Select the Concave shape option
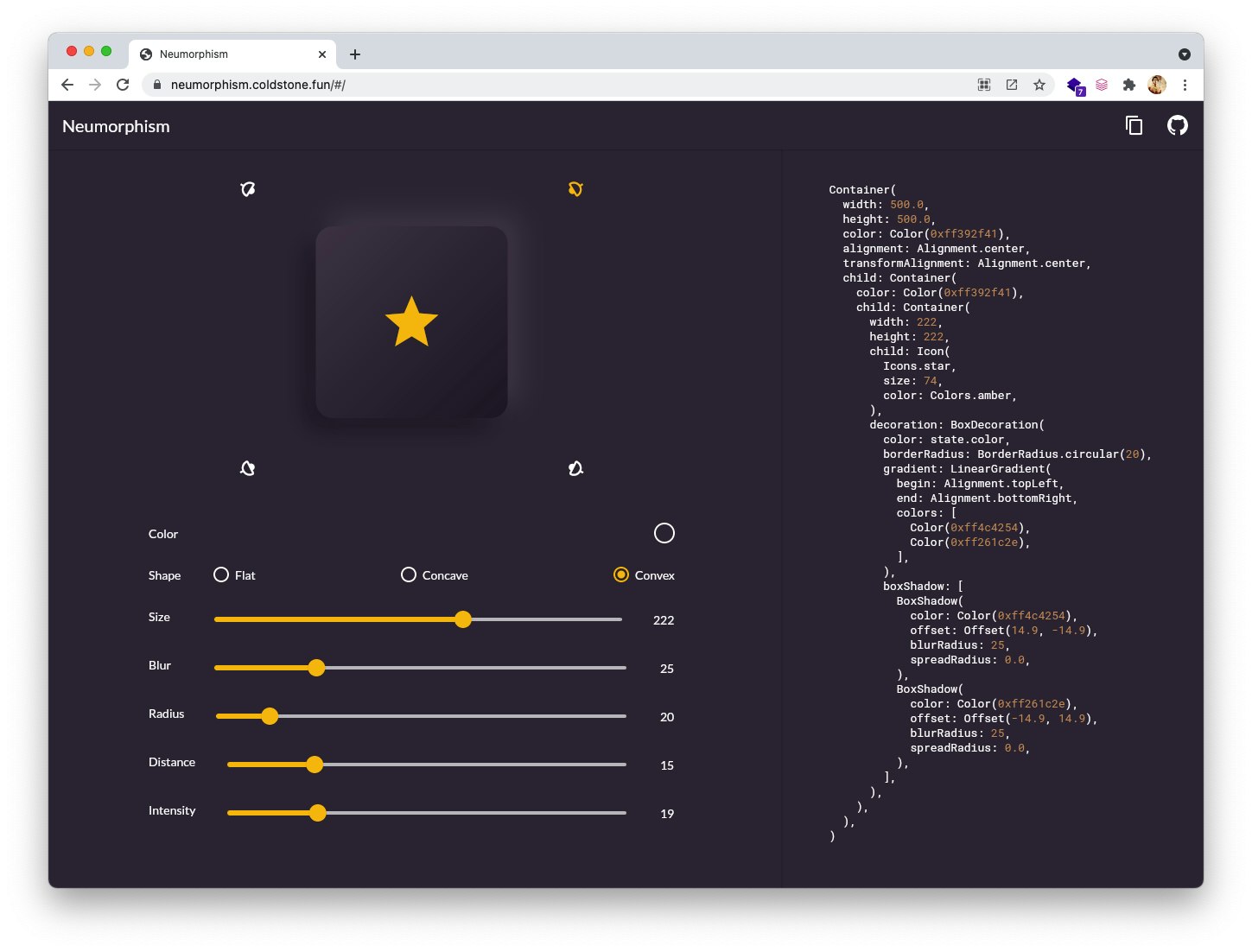 click(x=435, y=575)
